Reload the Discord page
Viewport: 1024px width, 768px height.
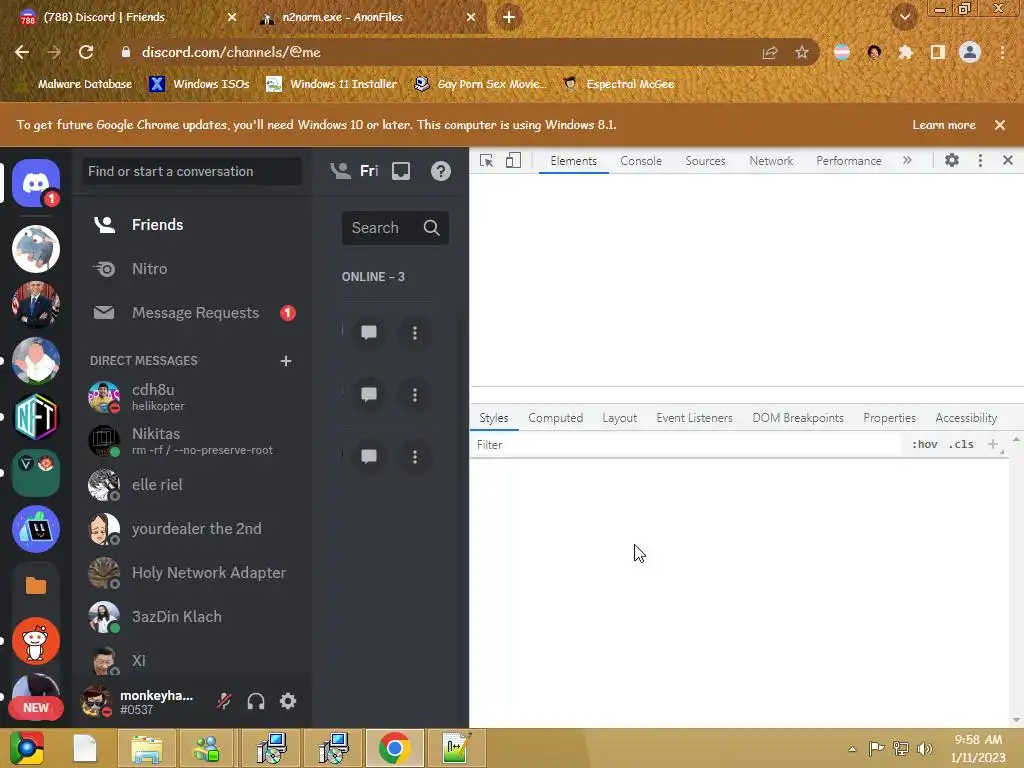click(x=86, y=52)
